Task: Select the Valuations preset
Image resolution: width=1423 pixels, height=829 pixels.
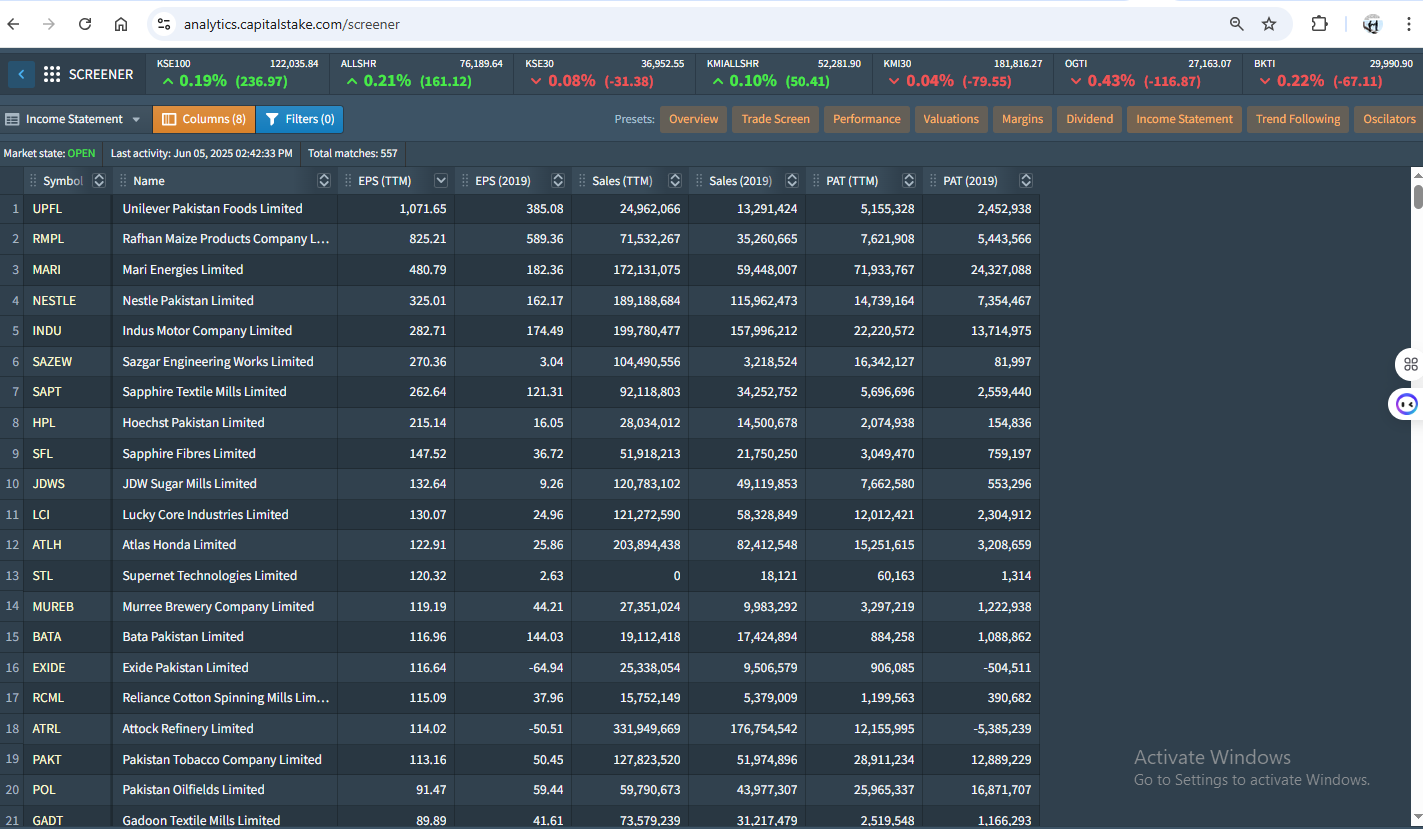Action: [x=951, y=119]
